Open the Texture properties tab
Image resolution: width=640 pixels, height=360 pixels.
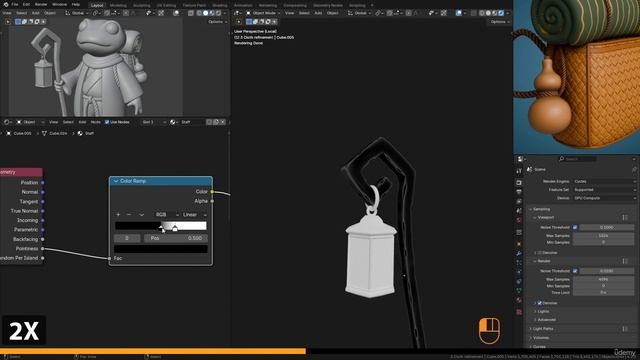[519, 312]
